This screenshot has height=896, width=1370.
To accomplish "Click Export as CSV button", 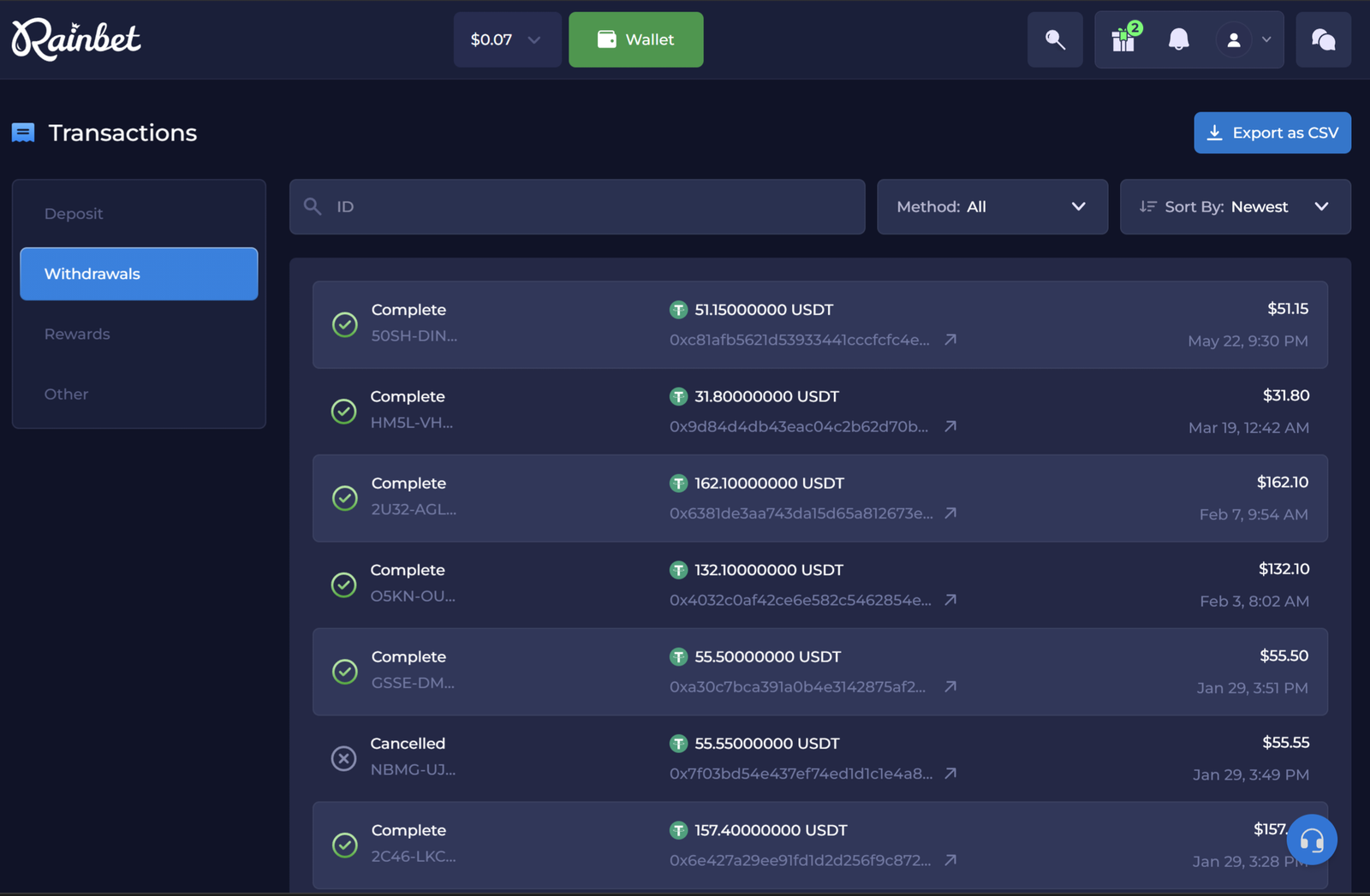I will tap(1272, 133).
